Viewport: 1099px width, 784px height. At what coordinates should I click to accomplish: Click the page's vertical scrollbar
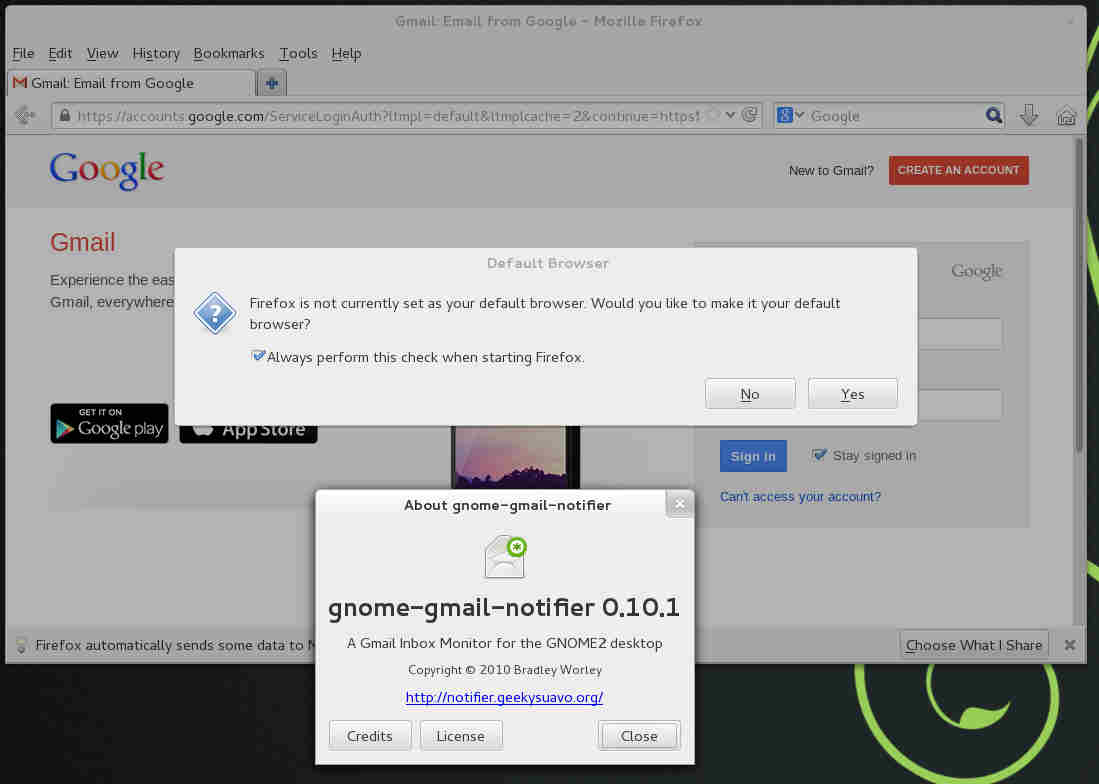(1079, 294)
